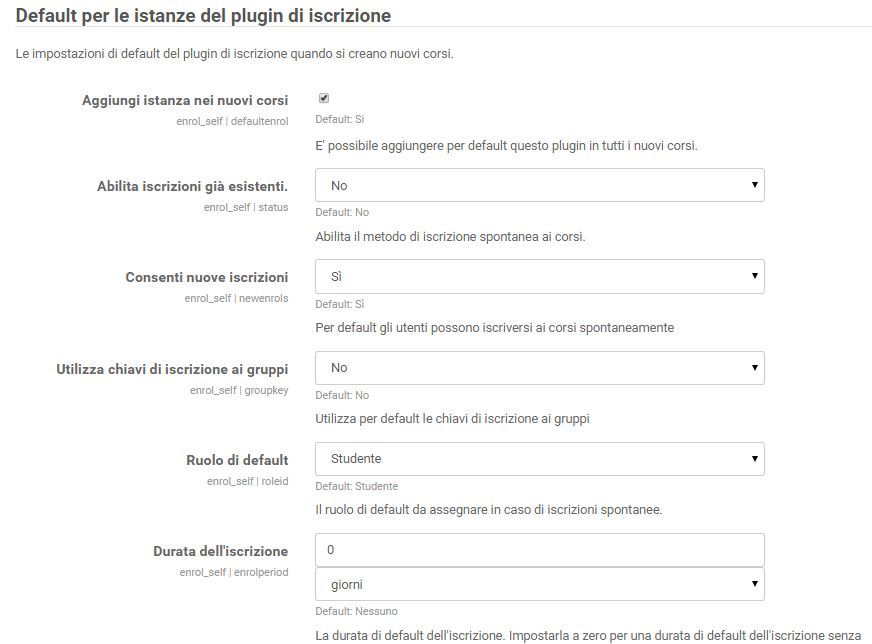This screenshot has height=644, width=872.
Task: Open the Ruolo di default Studente dropdown
Action: tap(539, 459)
